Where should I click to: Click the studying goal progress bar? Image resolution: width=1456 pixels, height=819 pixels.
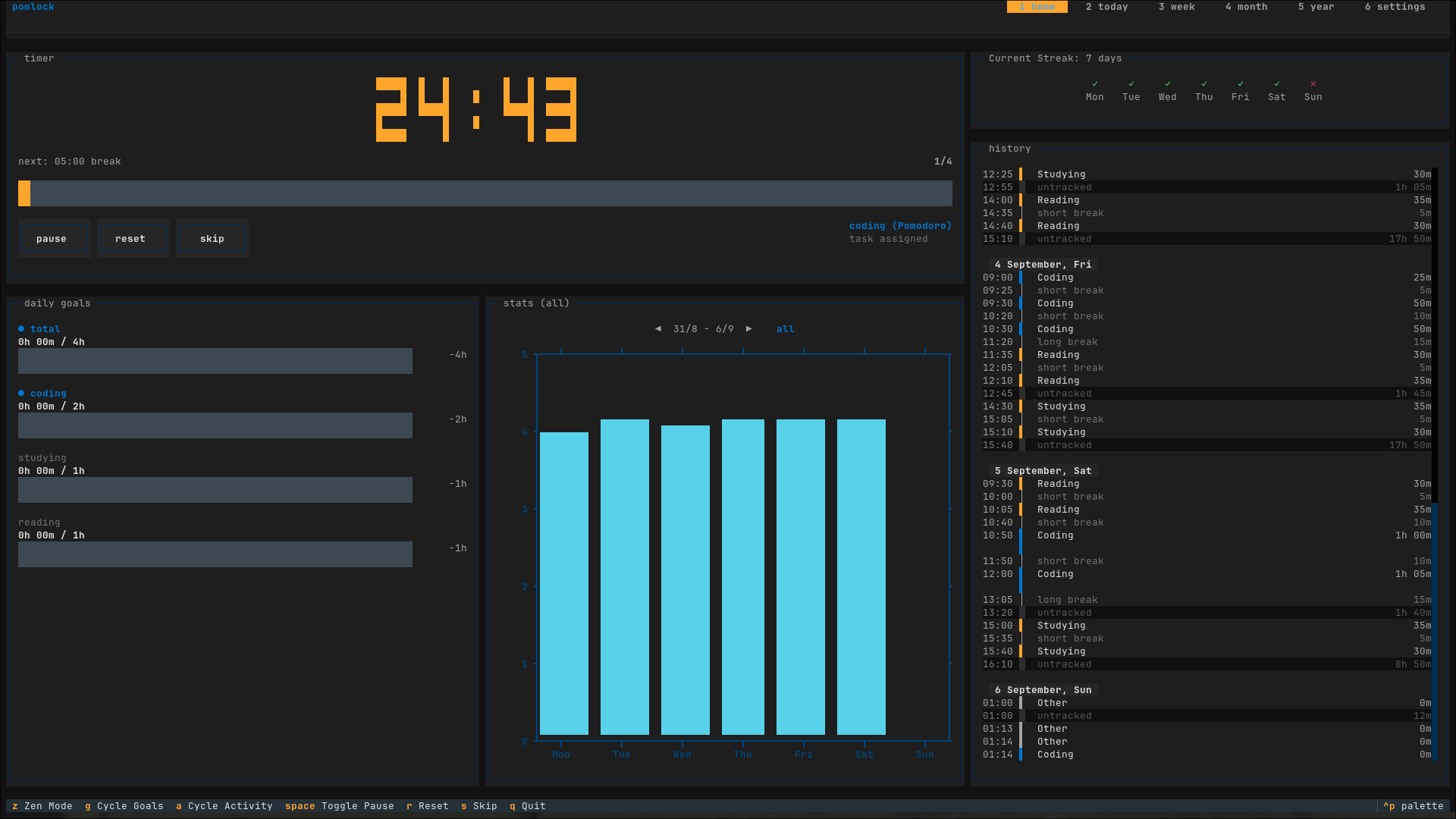[x=215, y=490]
